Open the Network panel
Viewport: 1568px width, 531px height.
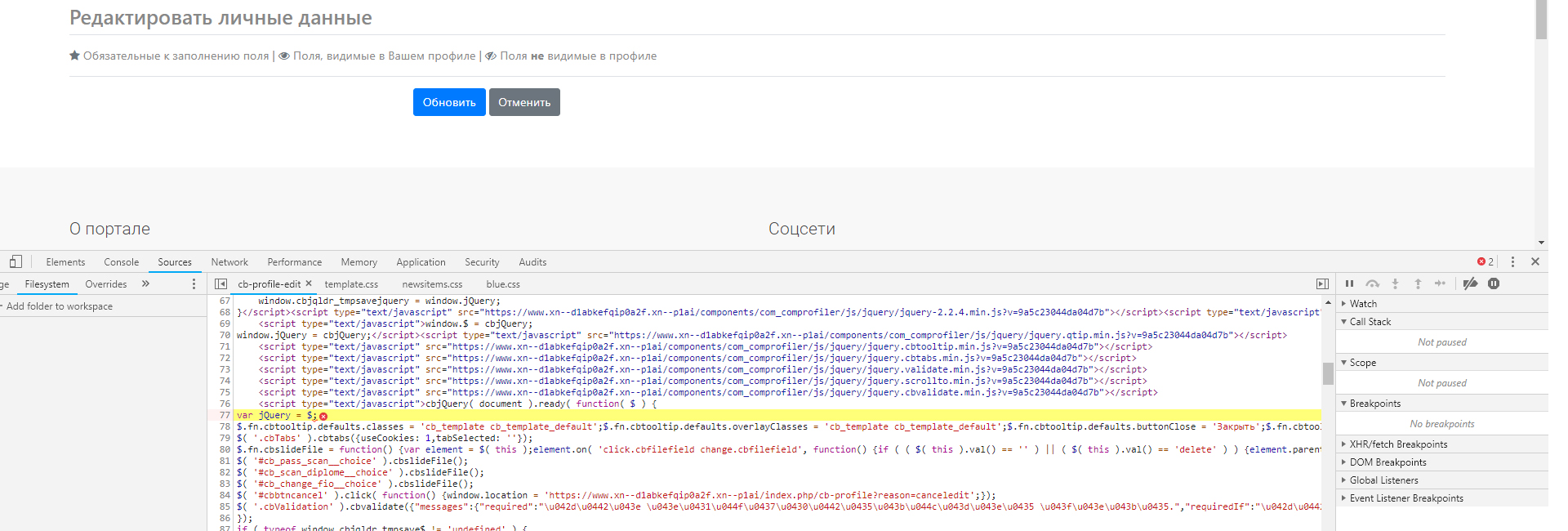(229, 261)
